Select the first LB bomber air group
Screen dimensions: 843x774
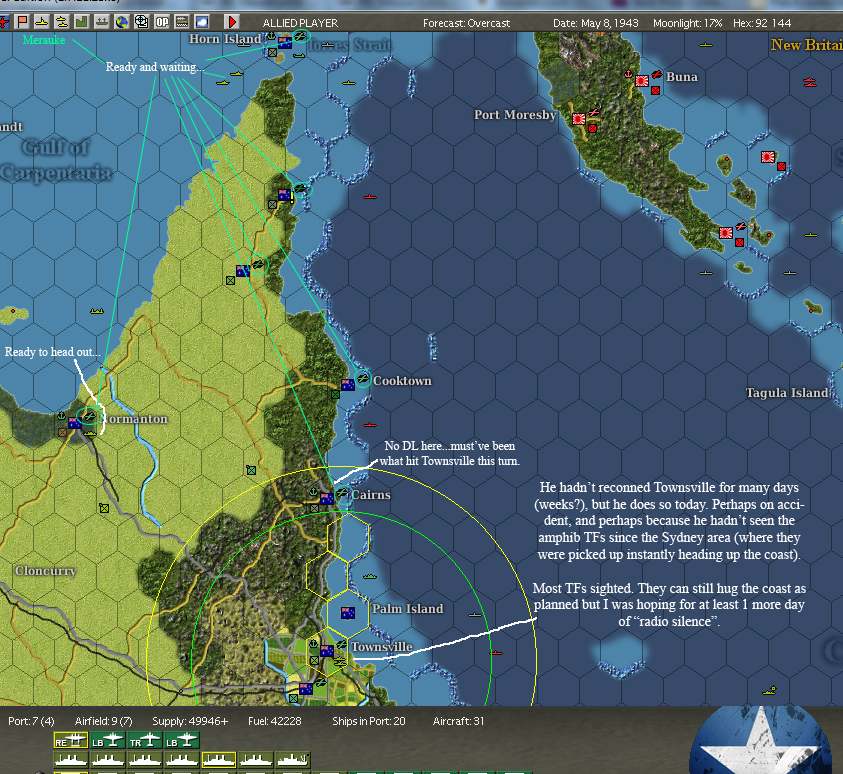[x=107, y=741]
